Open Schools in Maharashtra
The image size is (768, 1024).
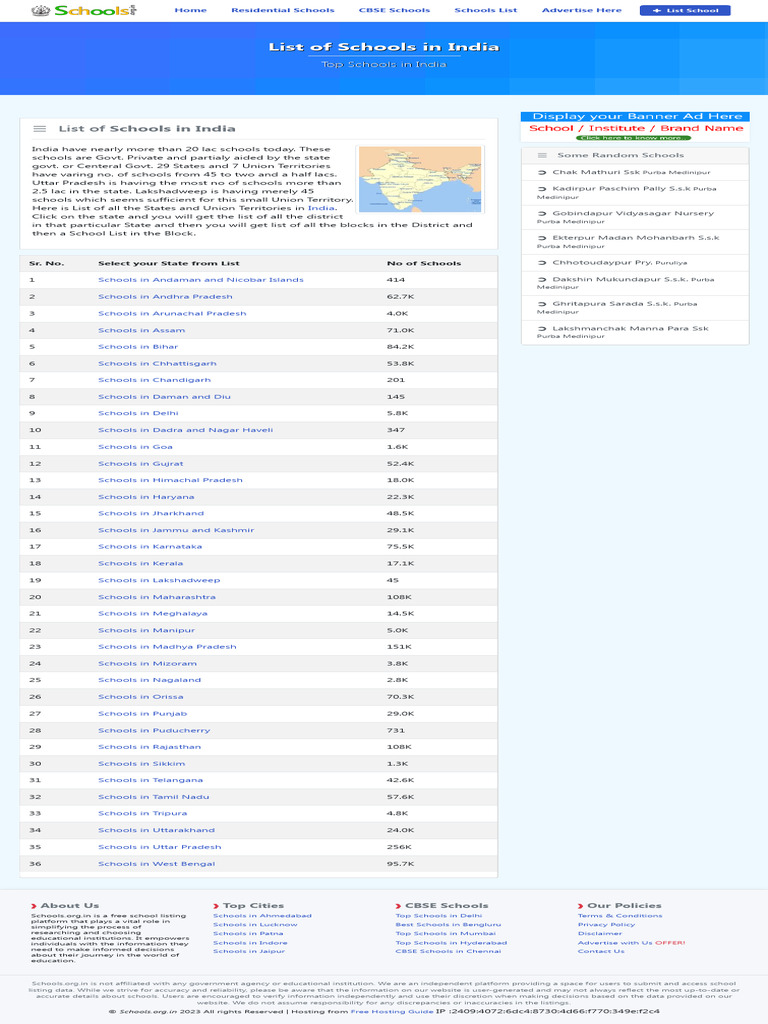coord(157,598)
